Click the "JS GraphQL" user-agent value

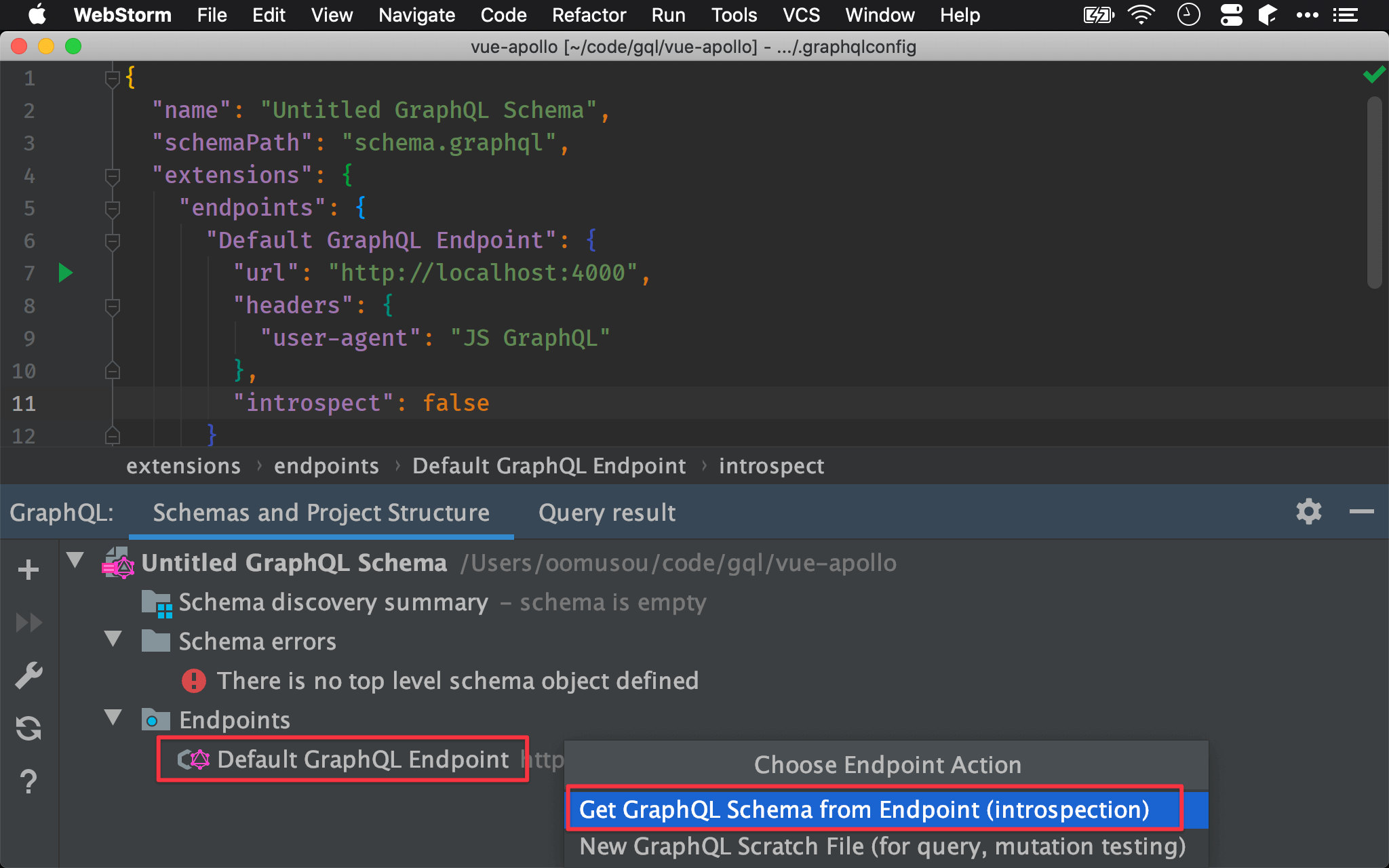[530, 338]
